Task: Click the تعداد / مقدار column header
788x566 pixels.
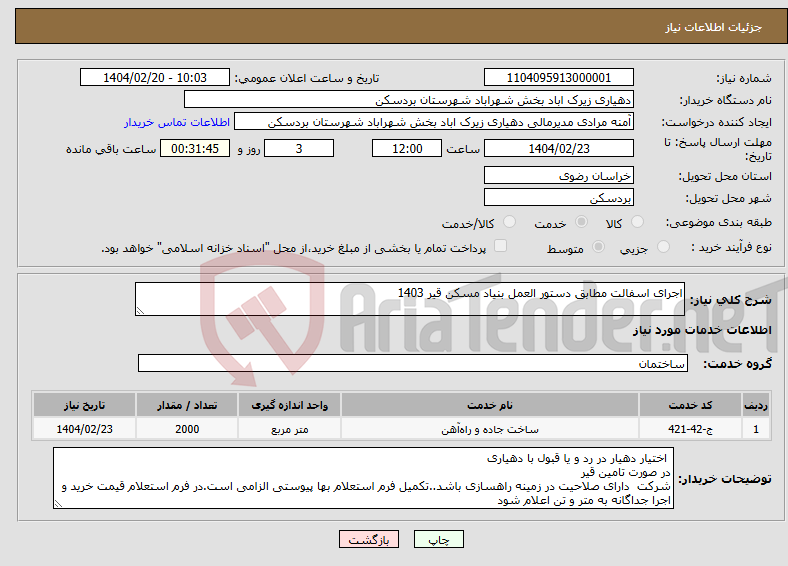Action: click(x=187, y=405)
